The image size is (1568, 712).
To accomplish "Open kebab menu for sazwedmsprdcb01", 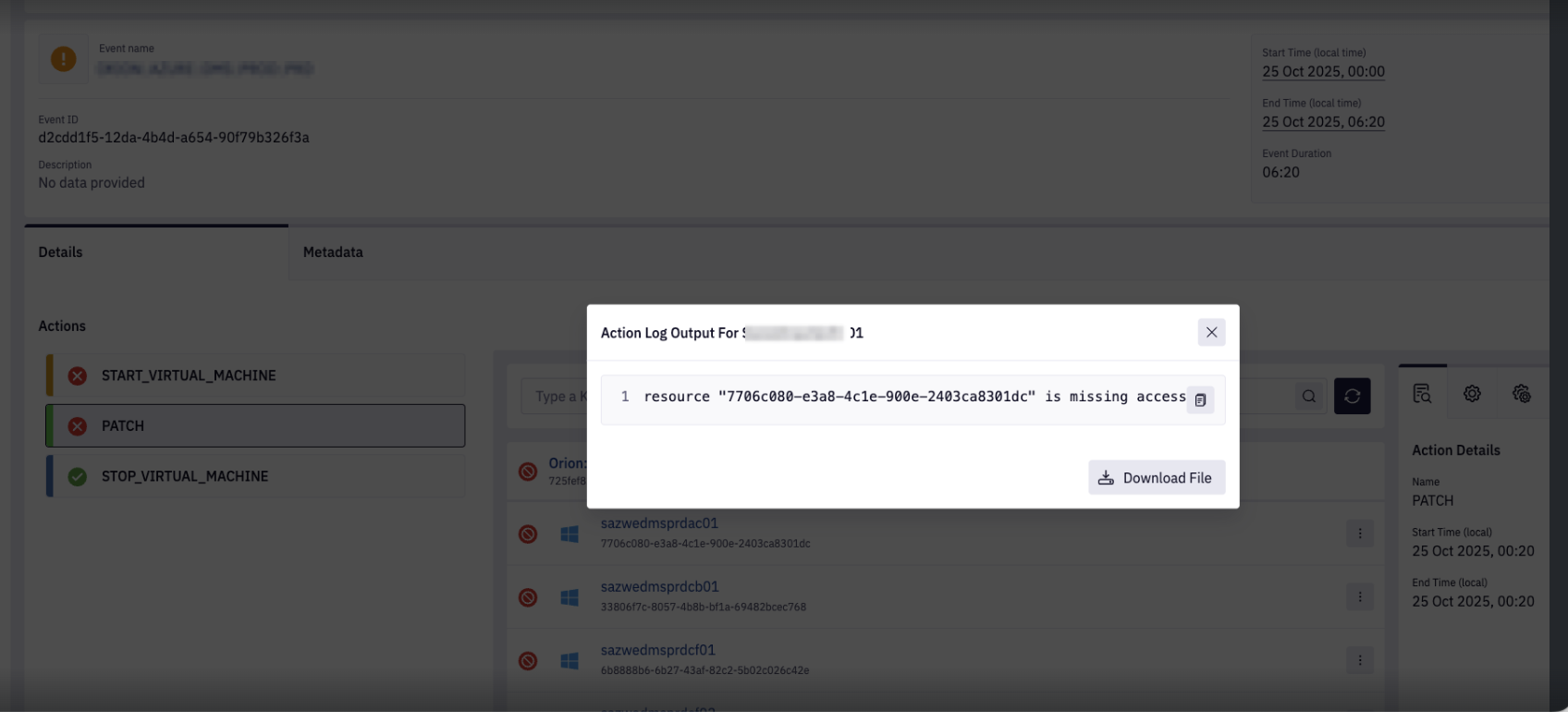I will point(1359,597).
